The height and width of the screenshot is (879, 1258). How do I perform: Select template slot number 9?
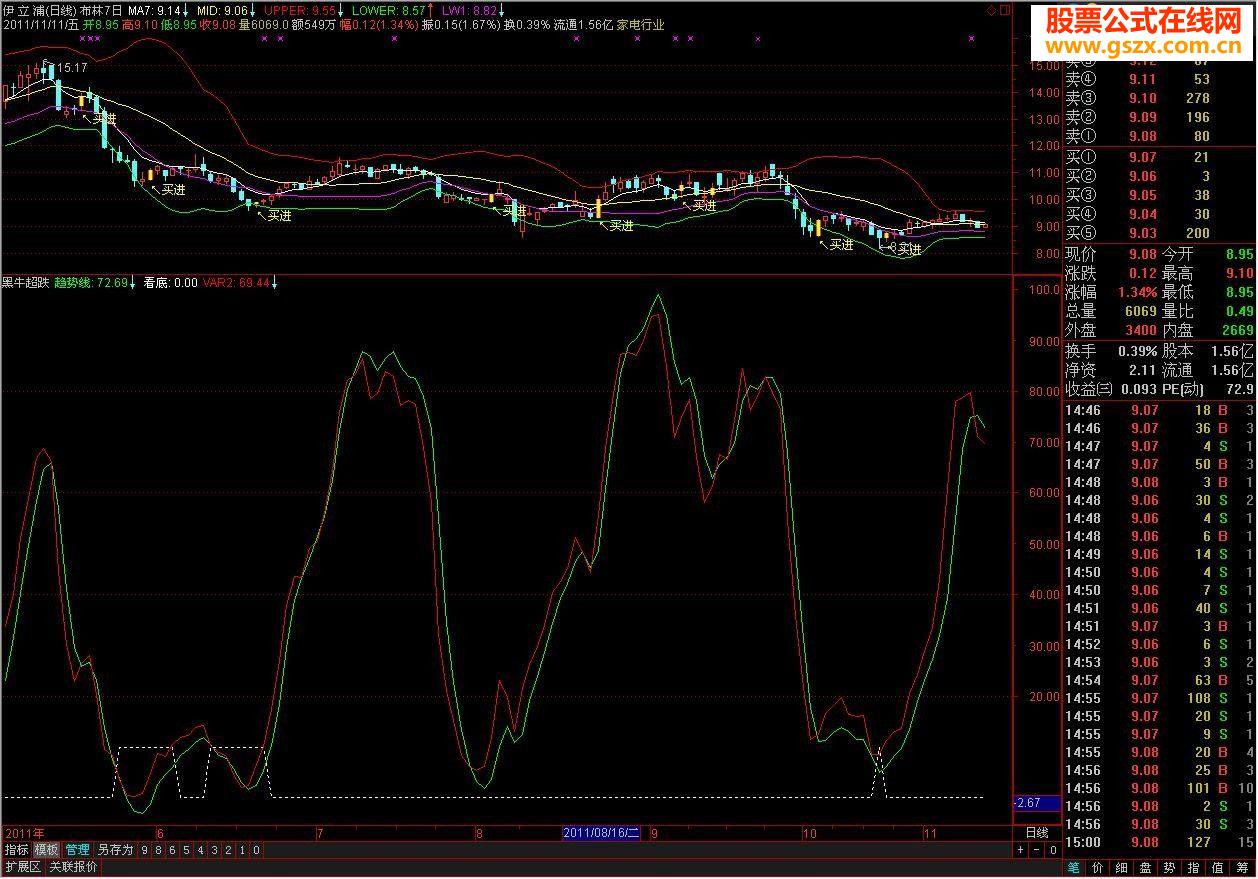click(145, 850)
